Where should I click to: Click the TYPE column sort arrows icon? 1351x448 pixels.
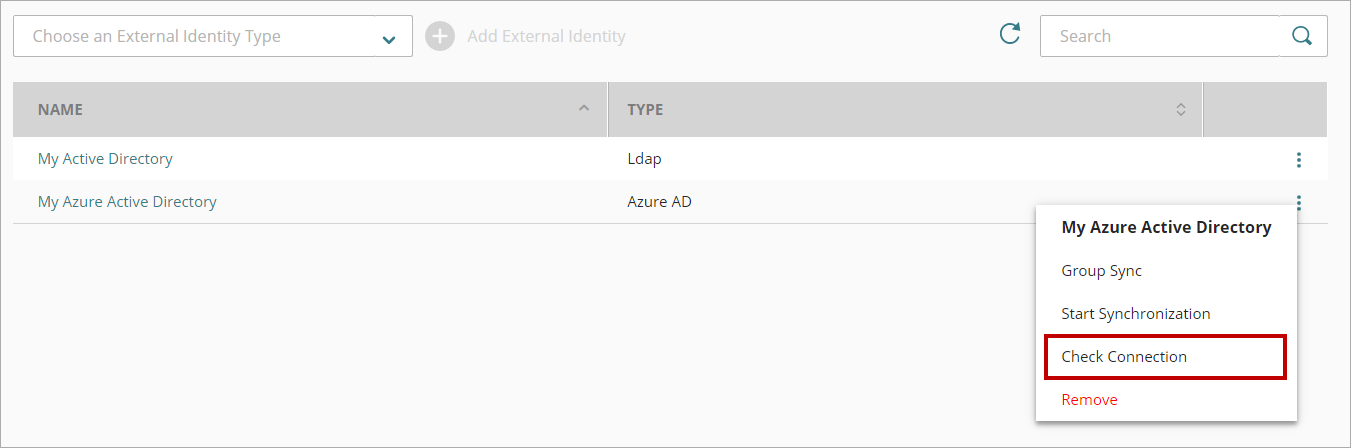click(1180, 109)
